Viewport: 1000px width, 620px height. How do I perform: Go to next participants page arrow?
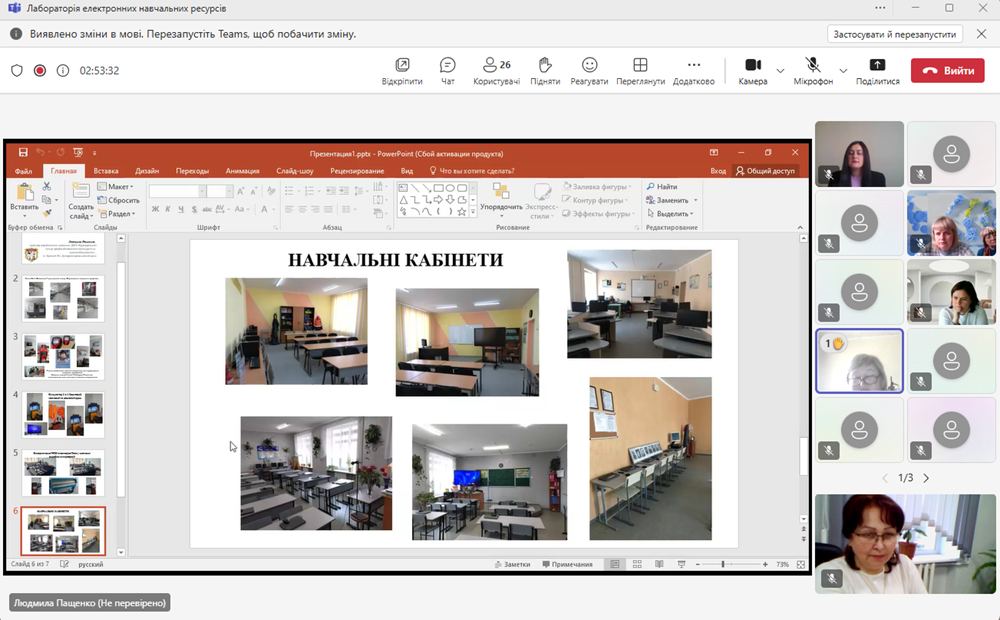[x=926, y=478]
